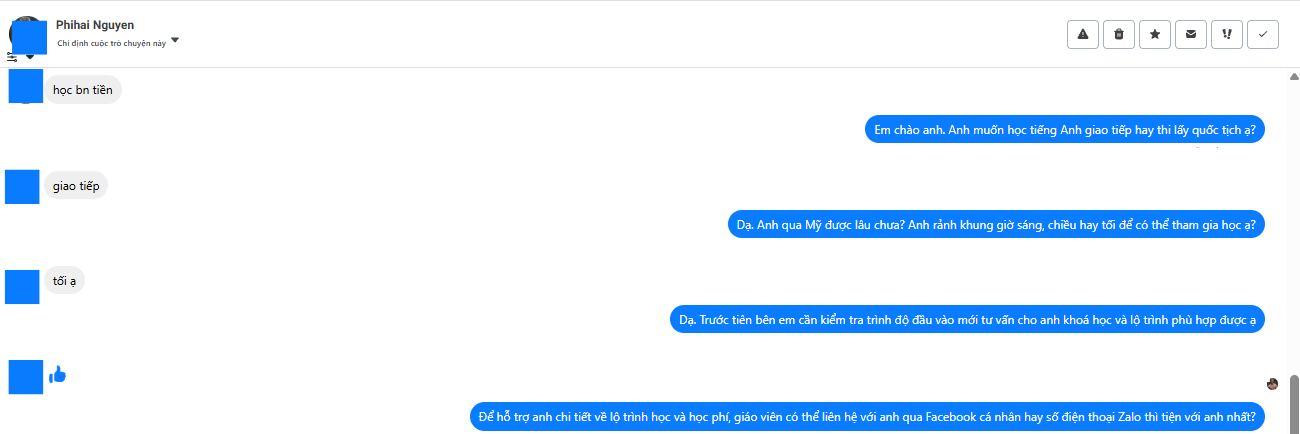This screenshot has width=1300, height=434.
Task: Expand the 'Chỉ định cuộc trò chuyện này' dropdown
Action: 175,41
